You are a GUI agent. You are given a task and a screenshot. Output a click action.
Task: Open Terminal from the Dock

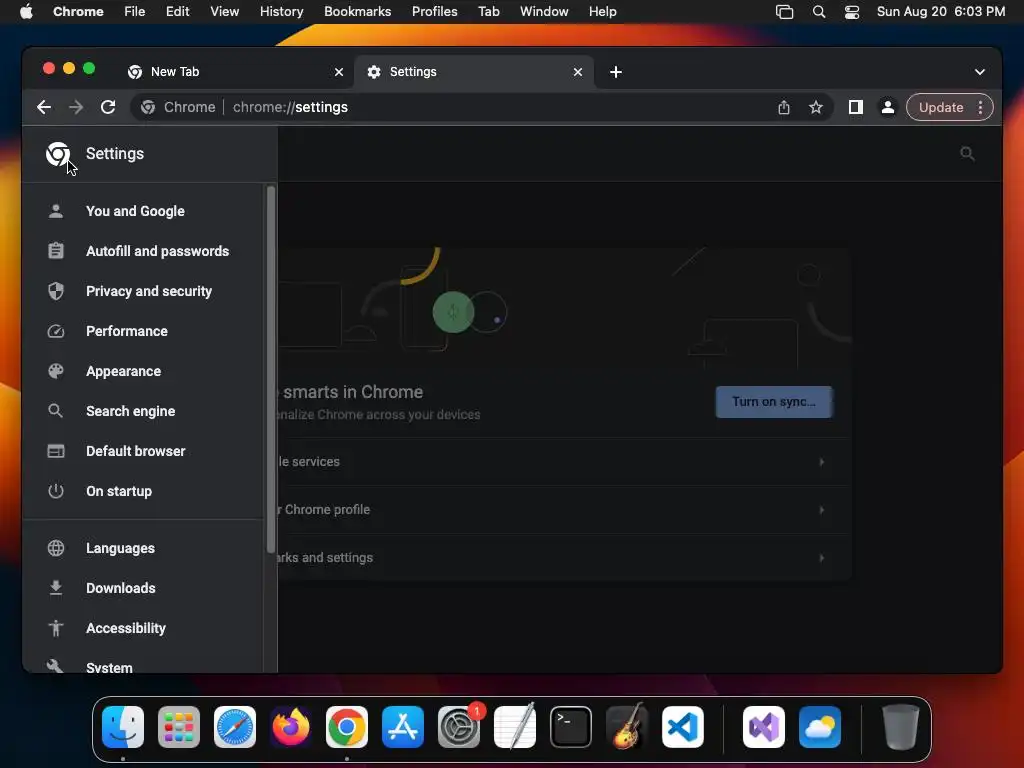[571, 727]
